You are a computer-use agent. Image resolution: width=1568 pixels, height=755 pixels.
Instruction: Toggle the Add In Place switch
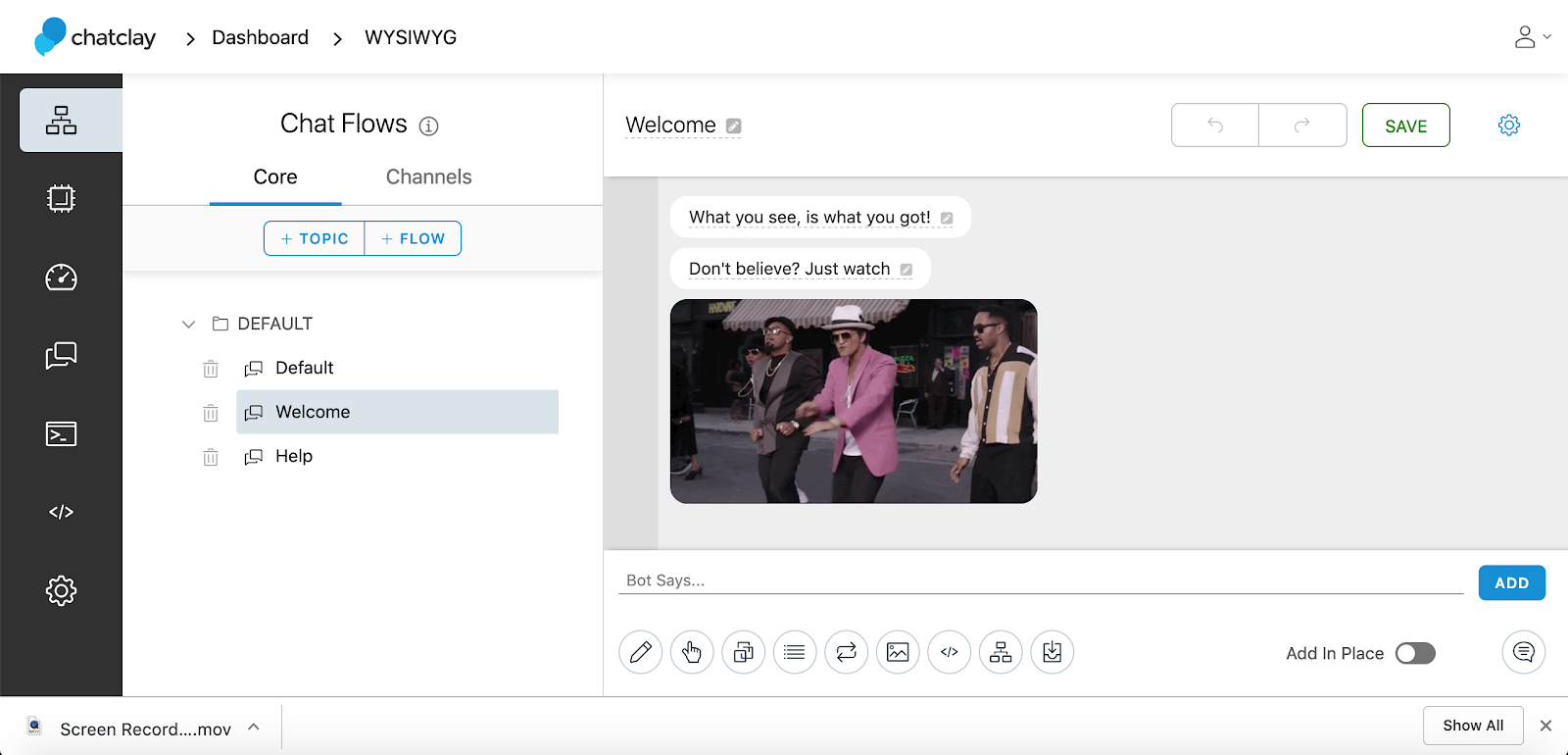coord(1415,653)
